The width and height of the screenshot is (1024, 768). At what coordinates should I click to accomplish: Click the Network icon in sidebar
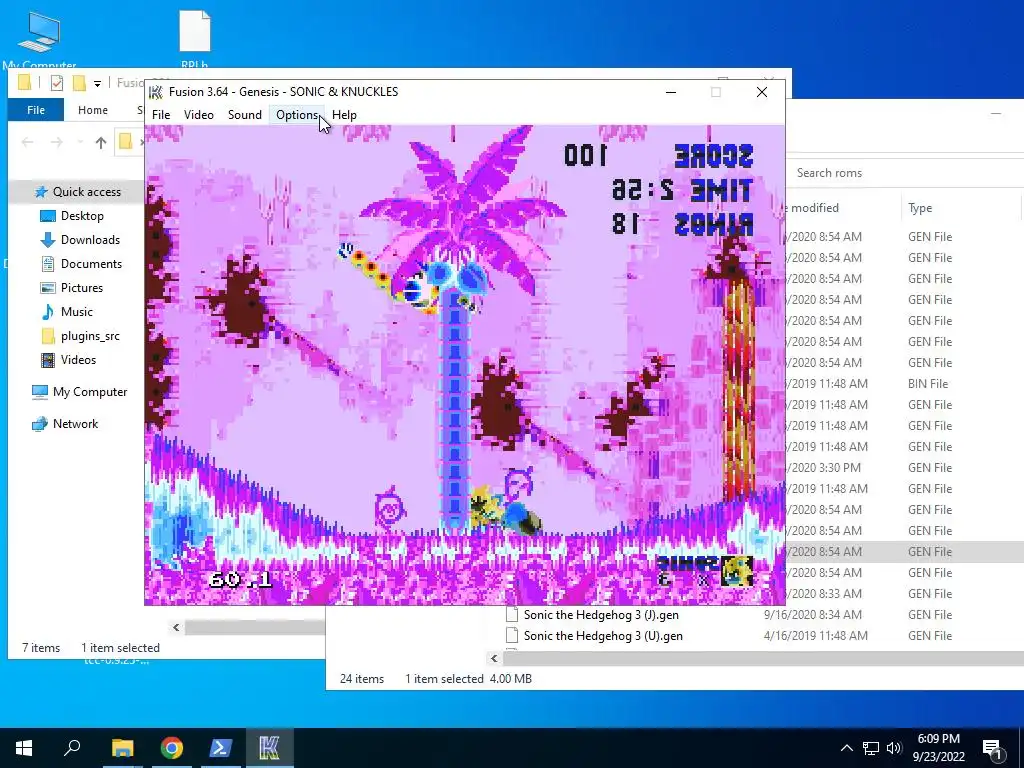[40, 424]
